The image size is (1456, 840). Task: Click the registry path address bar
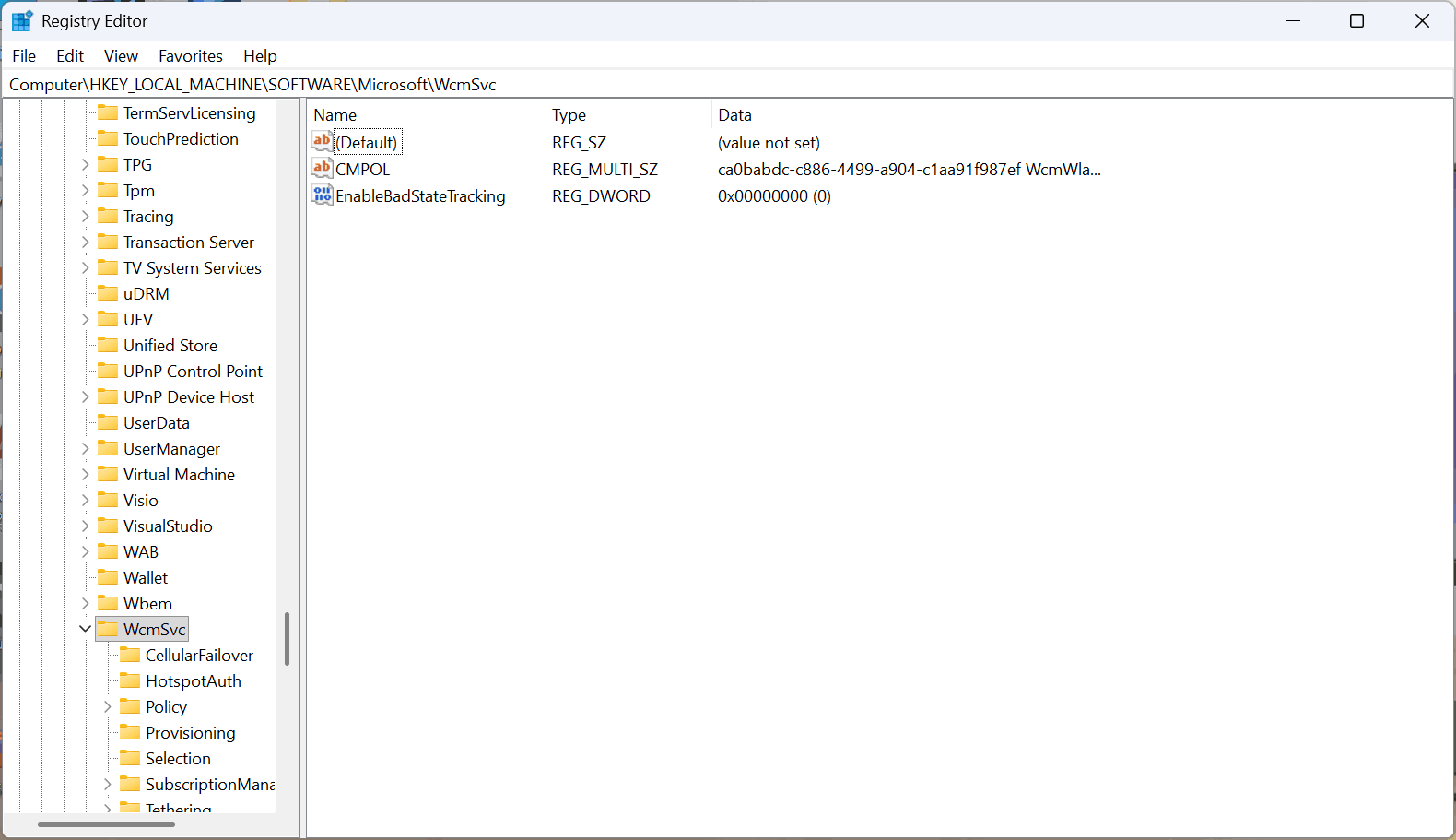728,84
